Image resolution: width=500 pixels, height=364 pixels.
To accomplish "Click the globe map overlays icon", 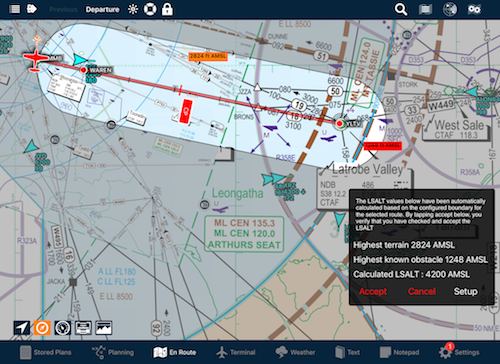I will point(450,9).
